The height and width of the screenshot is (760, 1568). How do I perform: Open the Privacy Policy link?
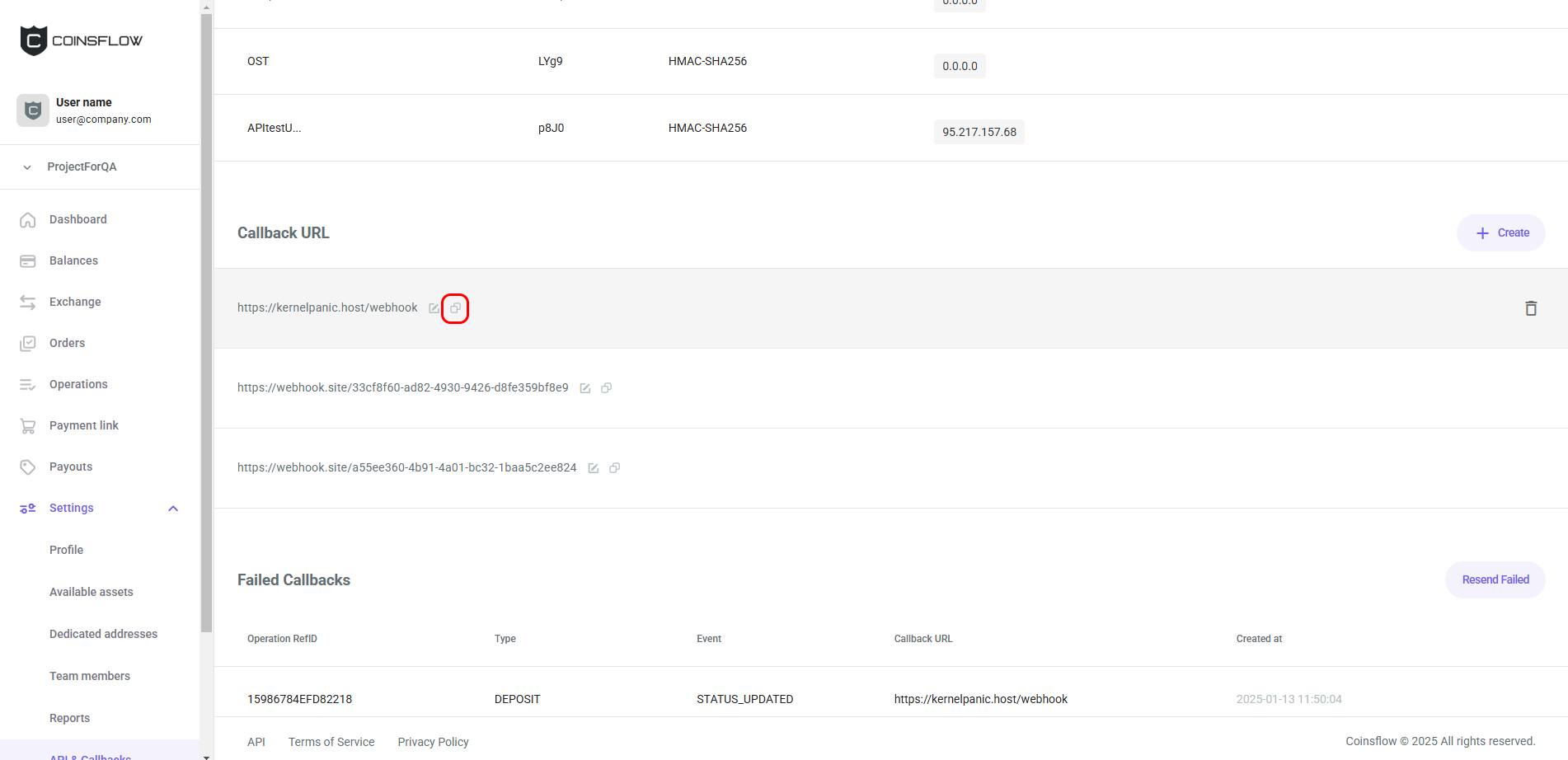click(x=433, y=742)
